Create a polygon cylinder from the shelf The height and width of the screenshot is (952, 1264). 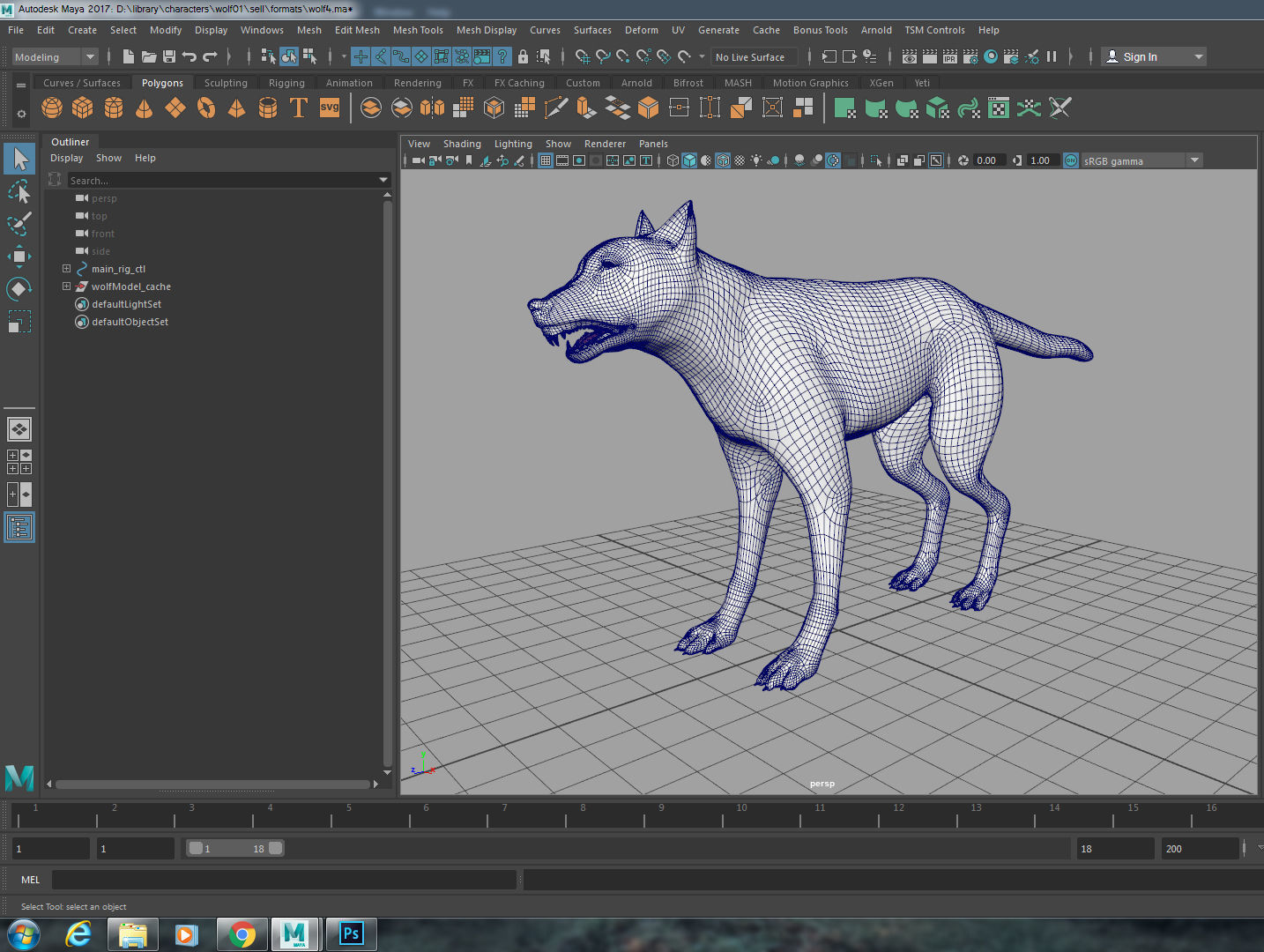114,108
